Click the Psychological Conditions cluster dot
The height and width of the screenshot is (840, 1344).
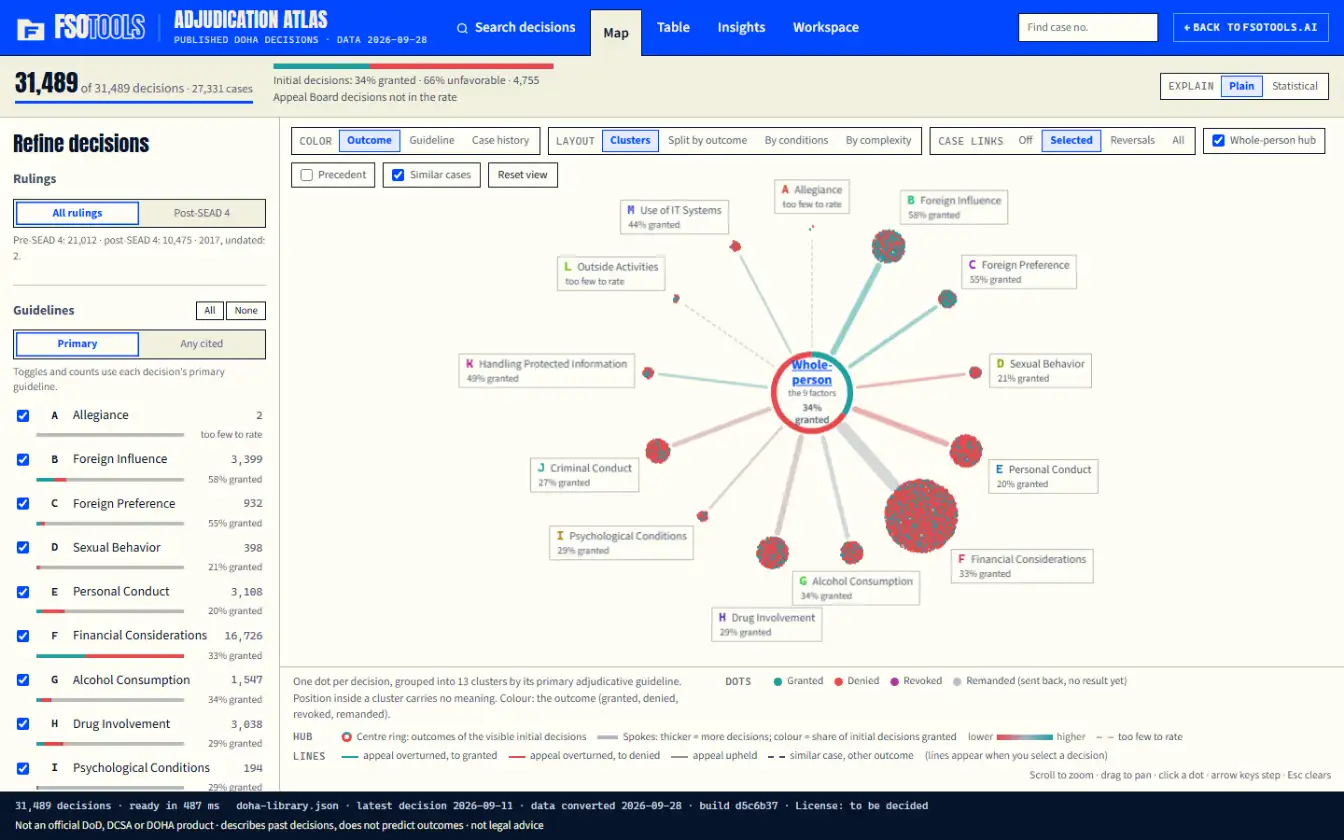point(703,516)
